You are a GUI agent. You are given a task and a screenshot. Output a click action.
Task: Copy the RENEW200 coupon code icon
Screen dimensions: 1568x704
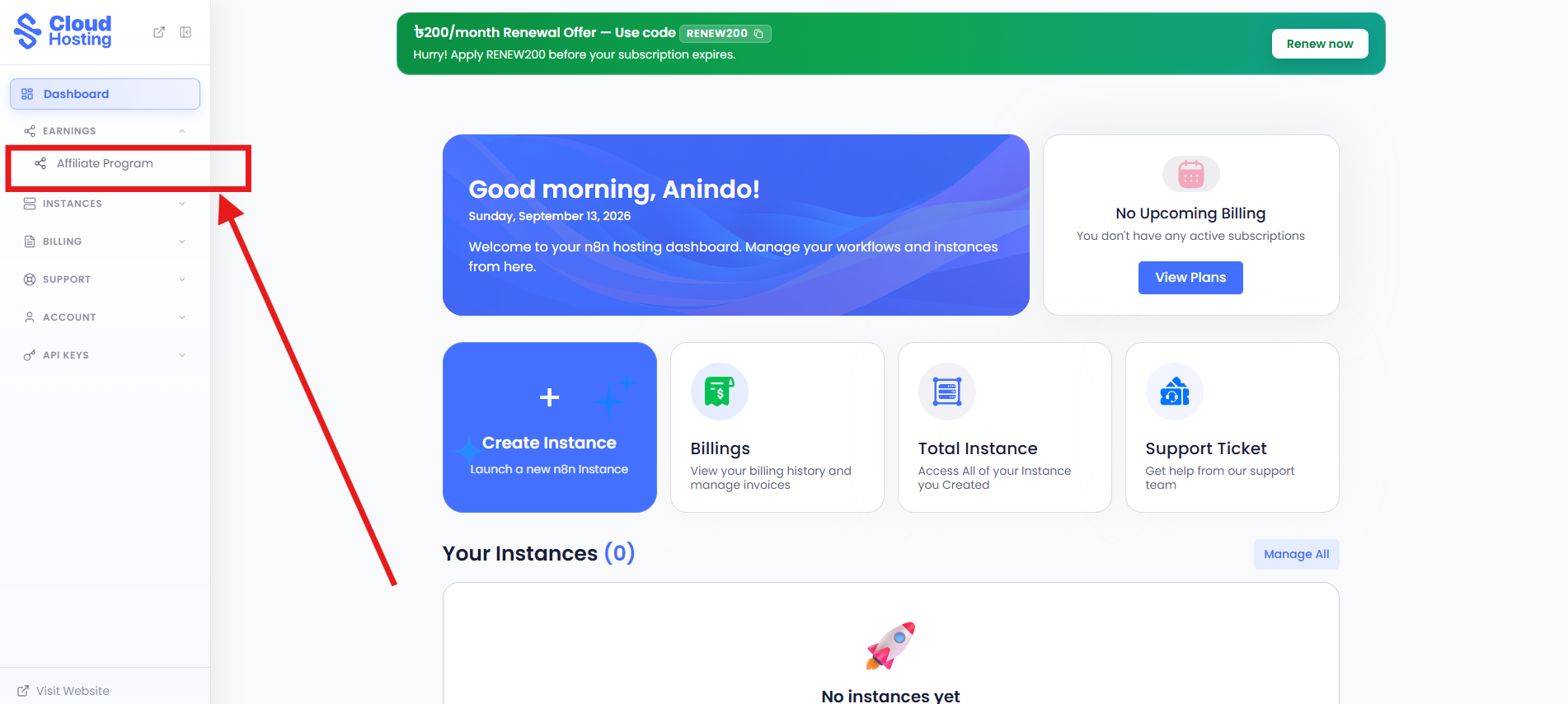point(758,34)
